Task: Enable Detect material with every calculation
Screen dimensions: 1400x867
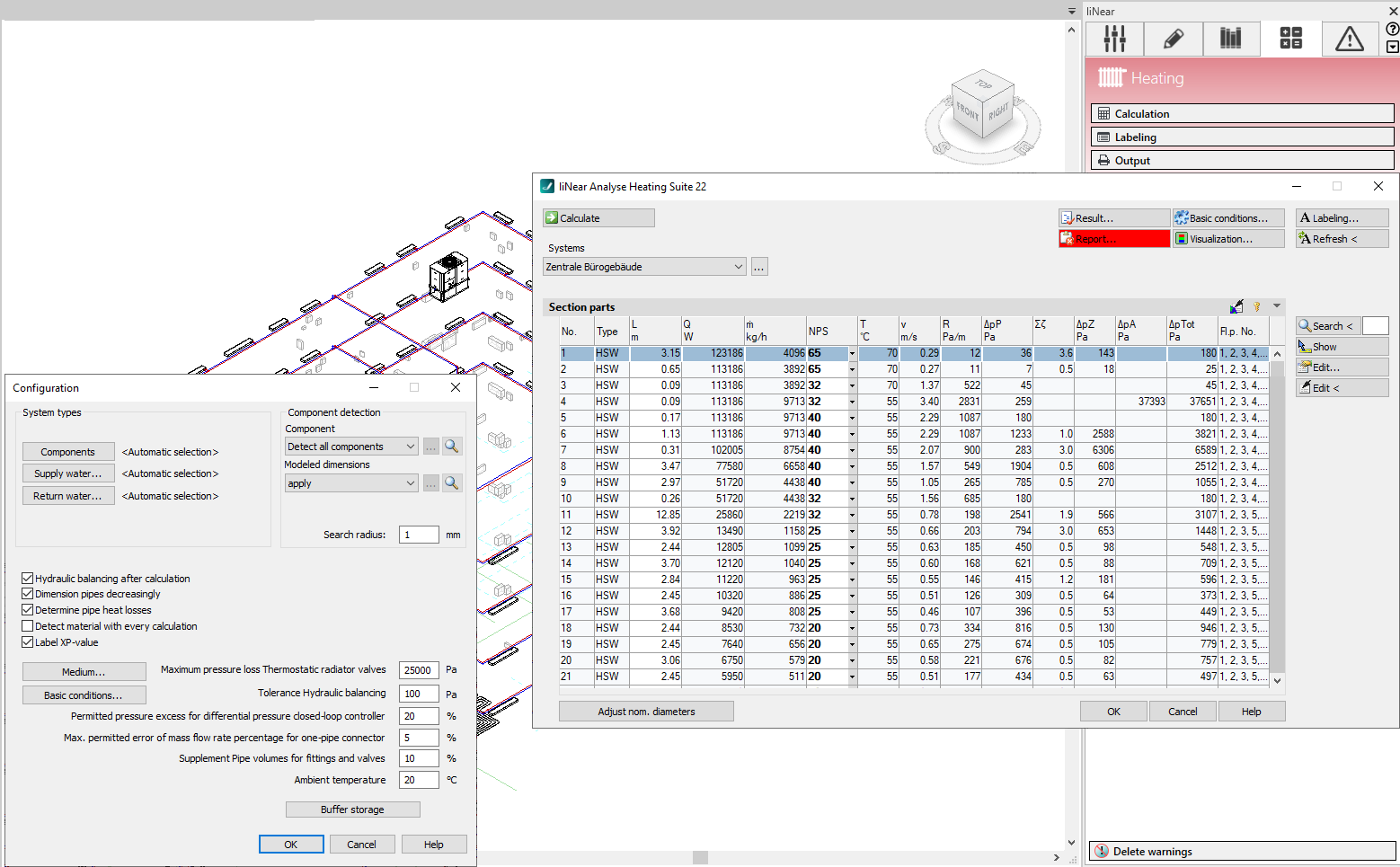Action: coord(28,626)
